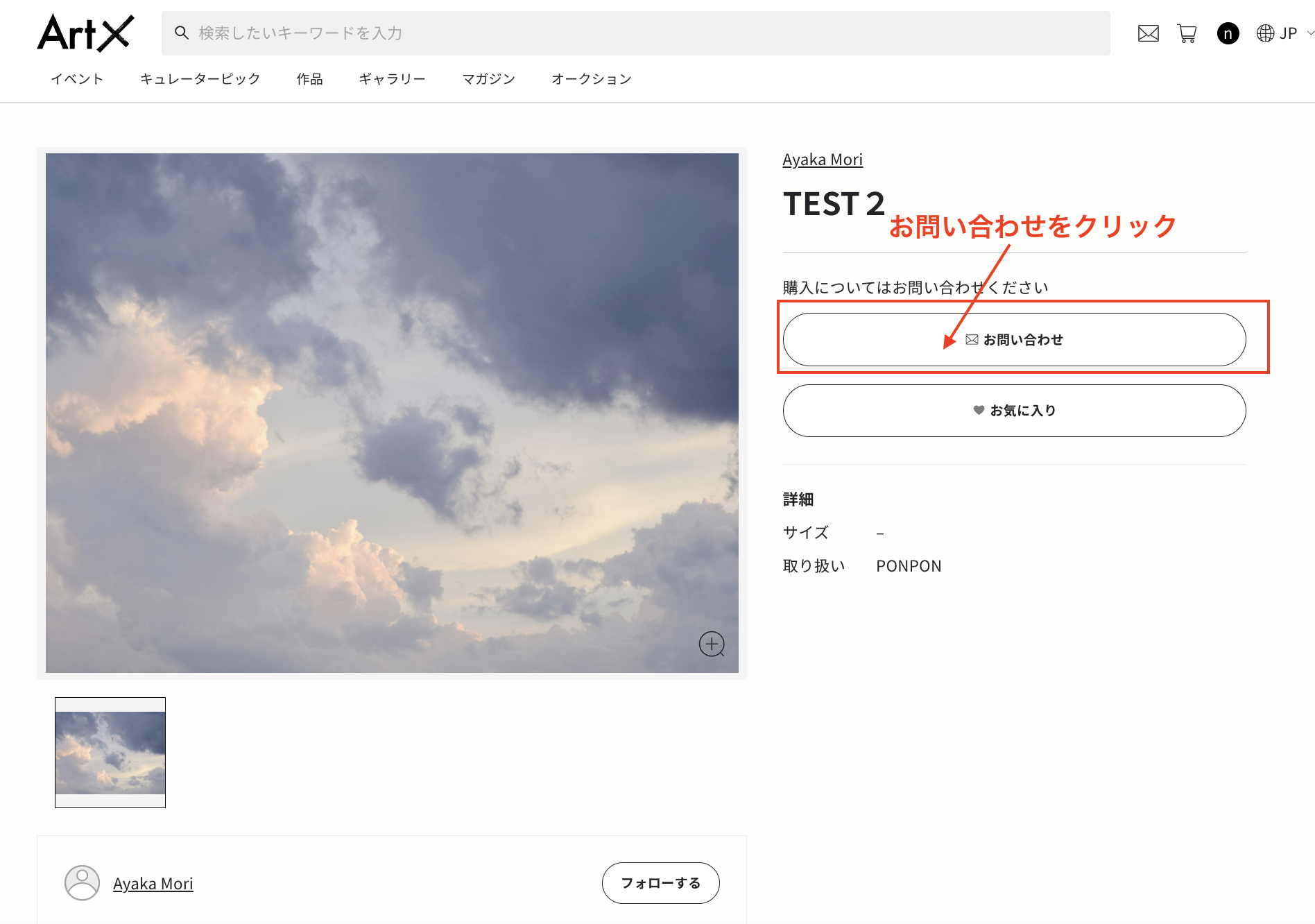Open the キュレーターピック menu
The height and width of the screenshot is (924, 1315).
pyautogui.click(x=200, y=79)
